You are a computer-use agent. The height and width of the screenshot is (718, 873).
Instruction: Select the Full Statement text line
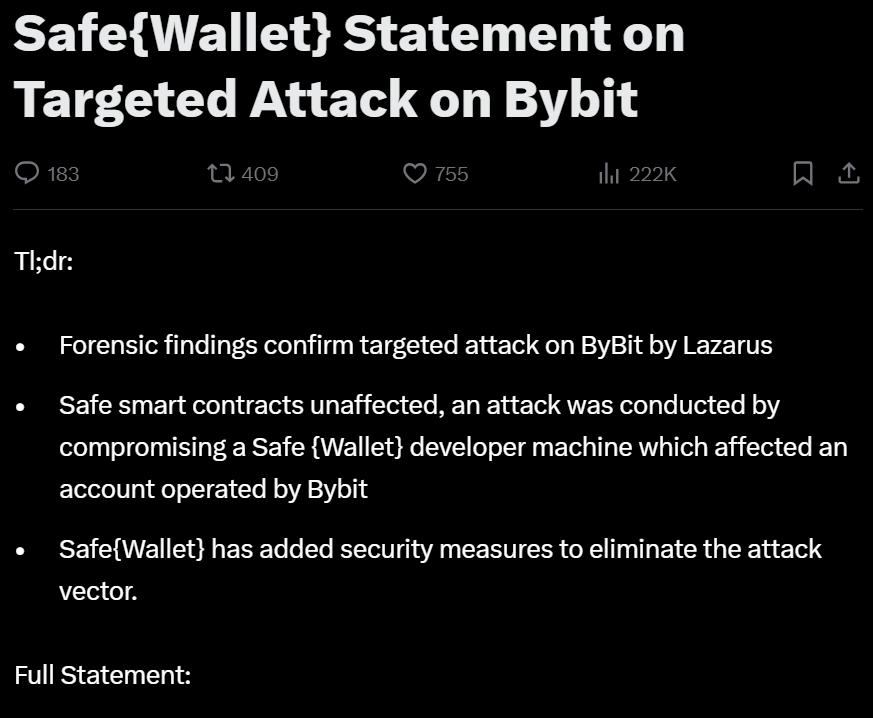(102, 675)
